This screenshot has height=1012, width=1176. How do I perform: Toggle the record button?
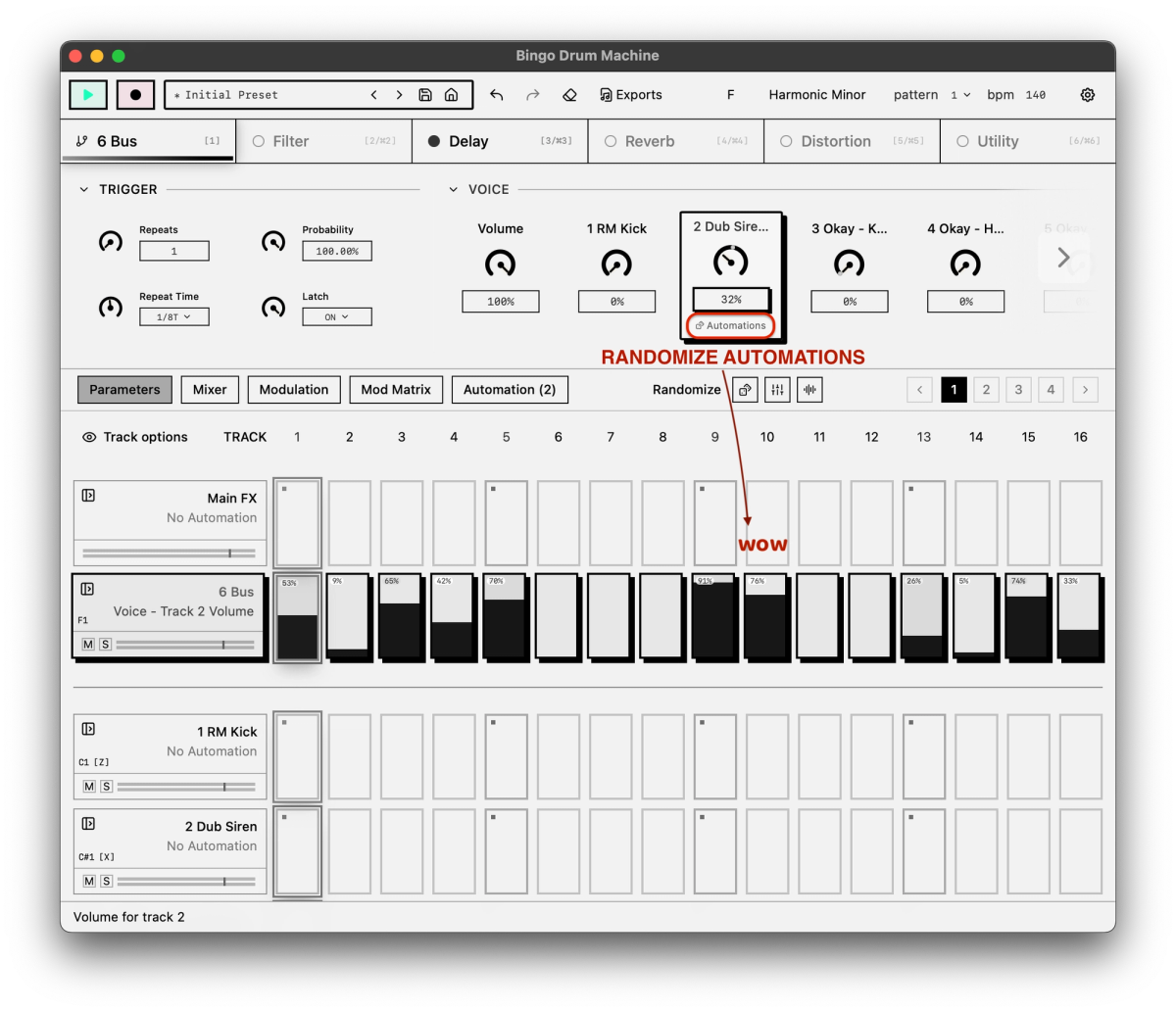[x=135, y=94]
